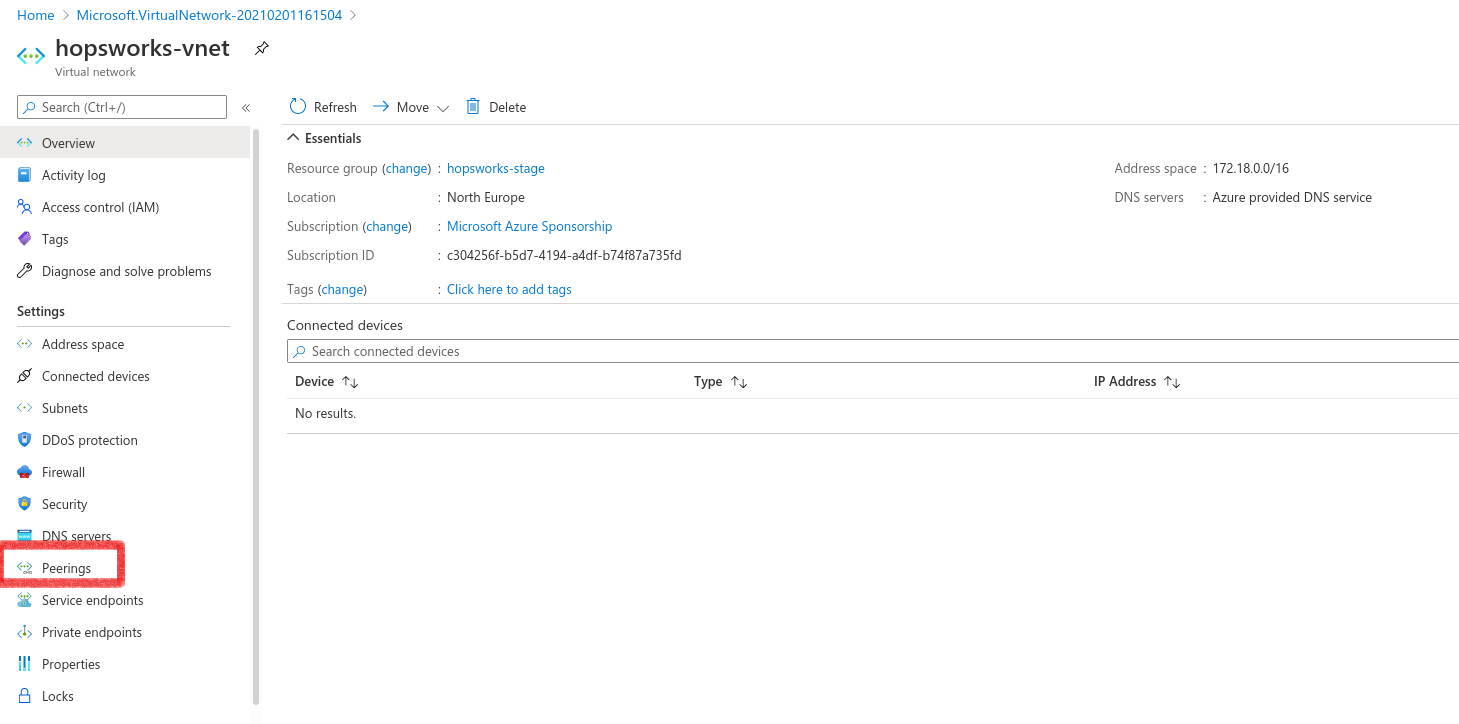Click the DDoS protection shield icon
Image resolution: width=1459 pixels, height=724 pixels.
tap(25, 440)
